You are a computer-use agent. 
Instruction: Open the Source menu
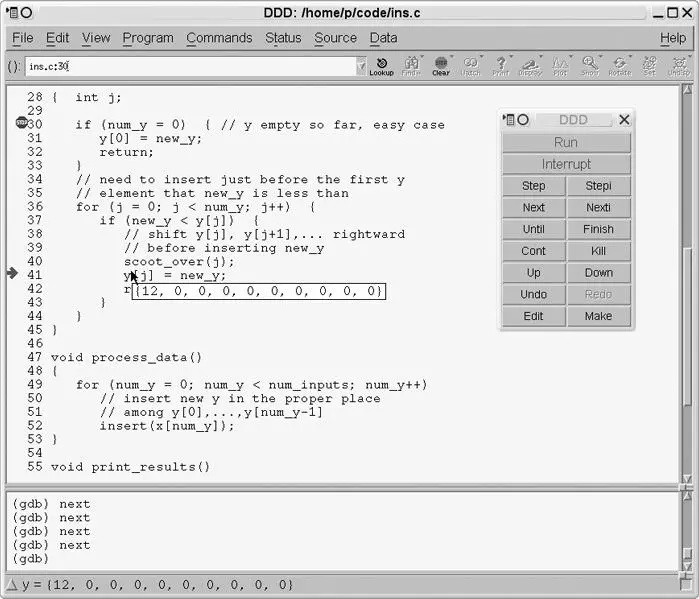[335, 38]
